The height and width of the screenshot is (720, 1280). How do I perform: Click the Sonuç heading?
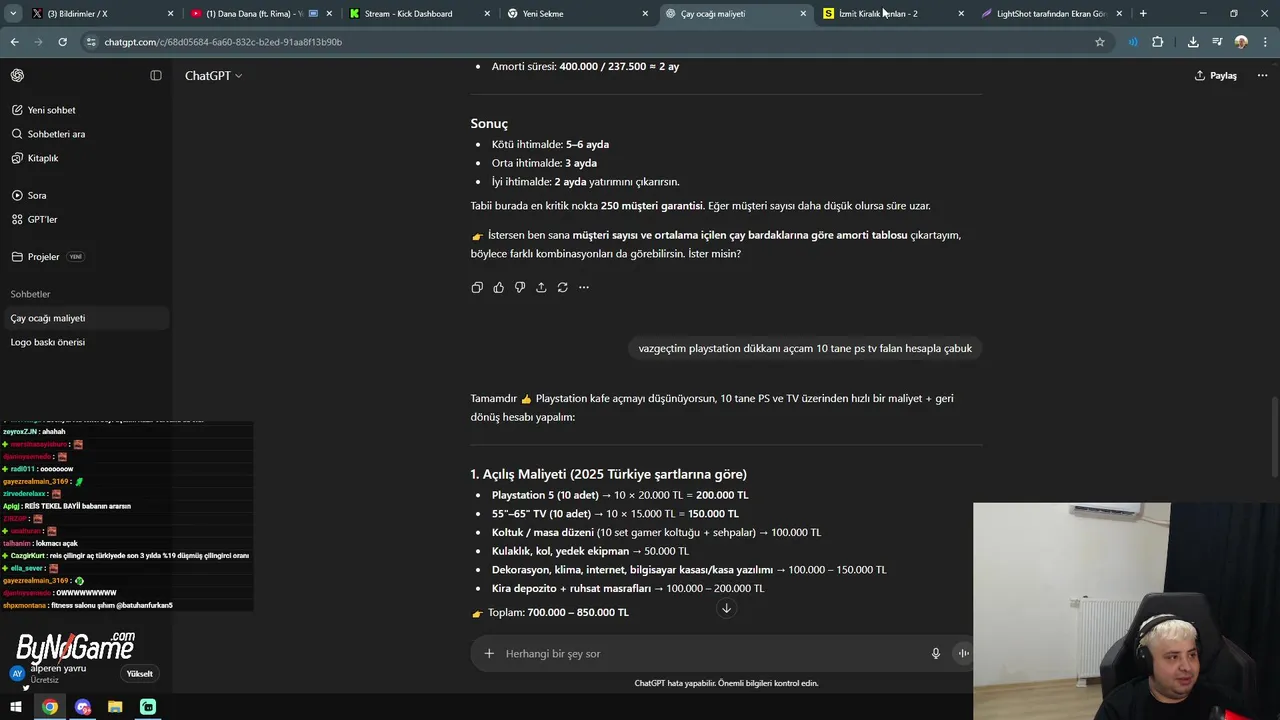(x=489, y=123)
